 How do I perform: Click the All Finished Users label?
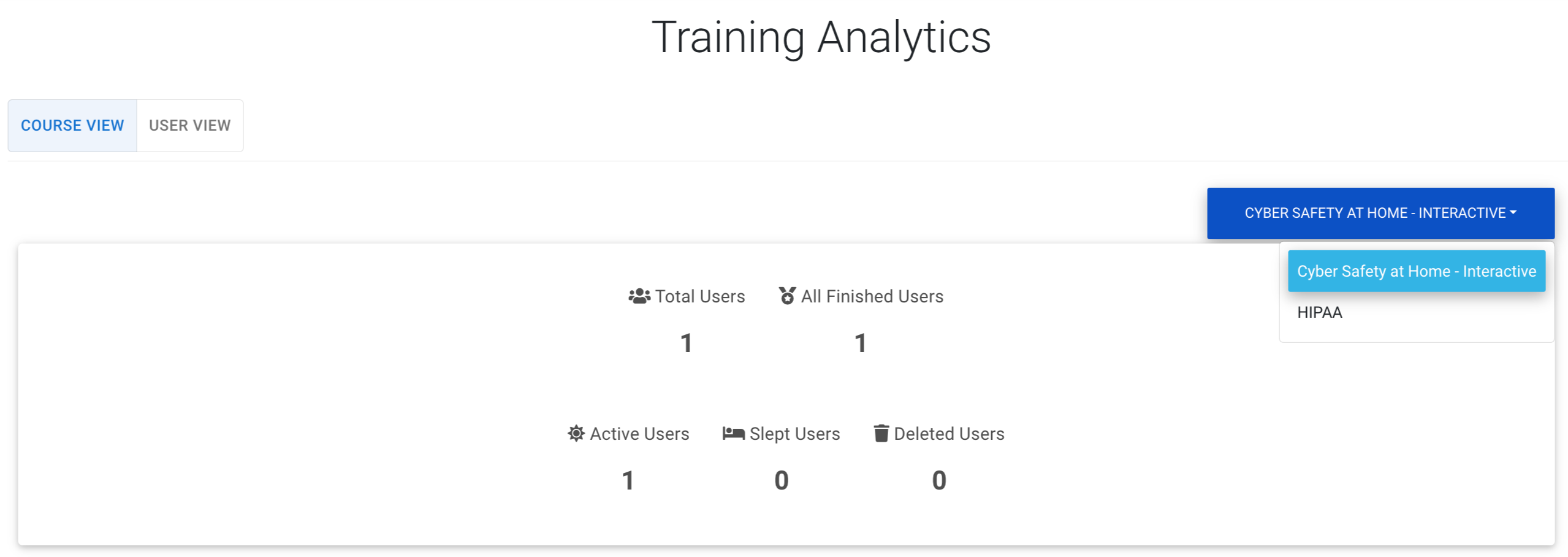pos(872,296)
